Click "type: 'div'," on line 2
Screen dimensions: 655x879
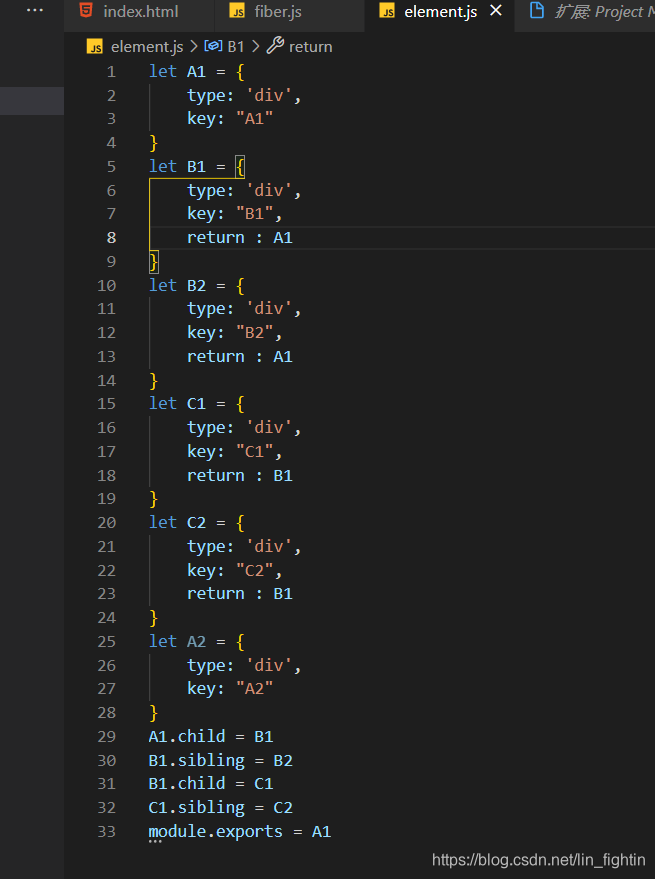coord(244,96)
